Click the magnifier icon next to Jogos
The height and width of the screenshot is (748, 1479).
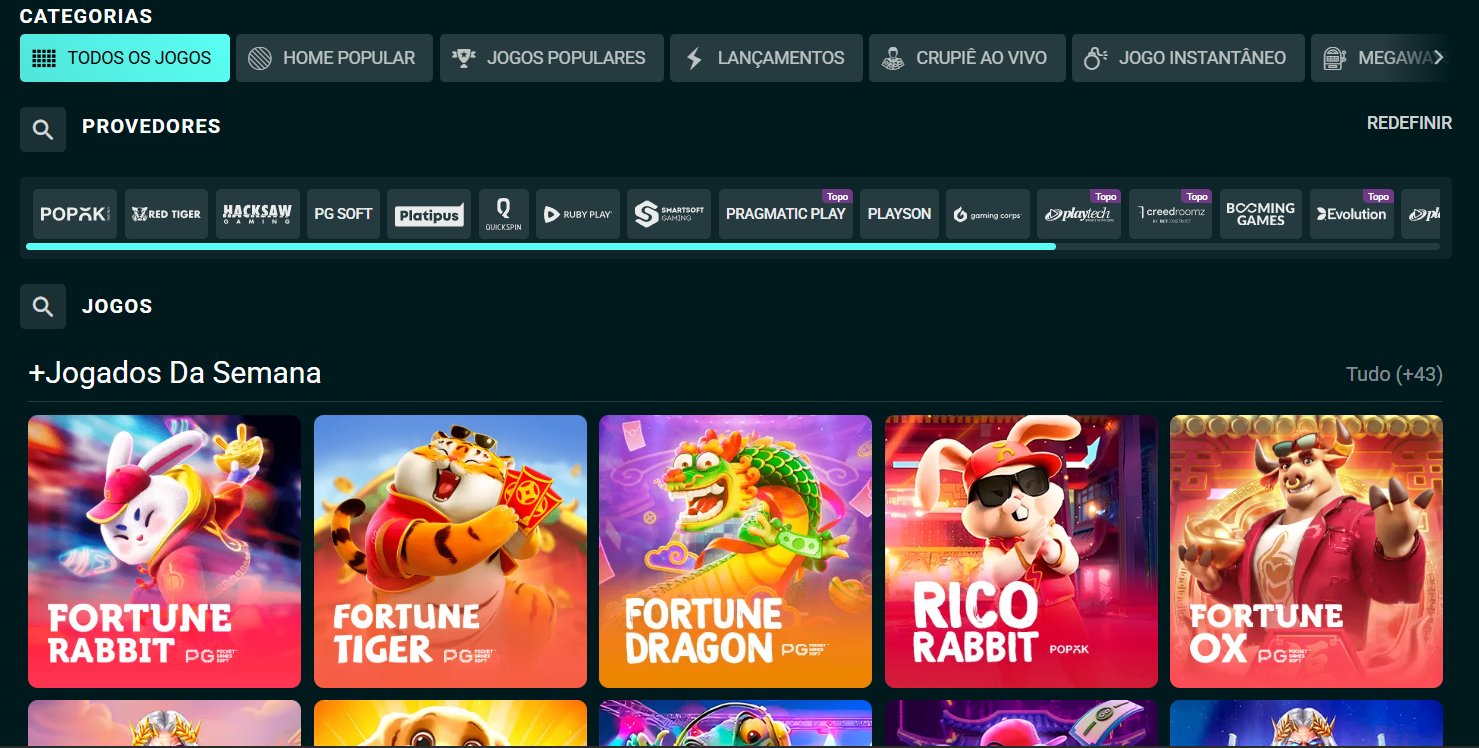(x=42, y=306)
